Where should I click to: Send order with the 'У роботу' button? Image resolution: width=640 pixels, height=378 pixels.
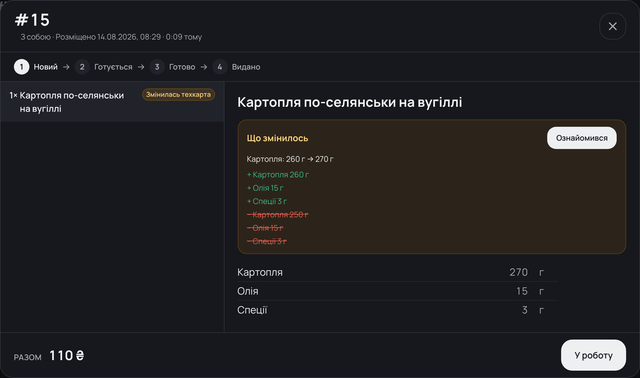pyautogui.click(x=593, y=355)
